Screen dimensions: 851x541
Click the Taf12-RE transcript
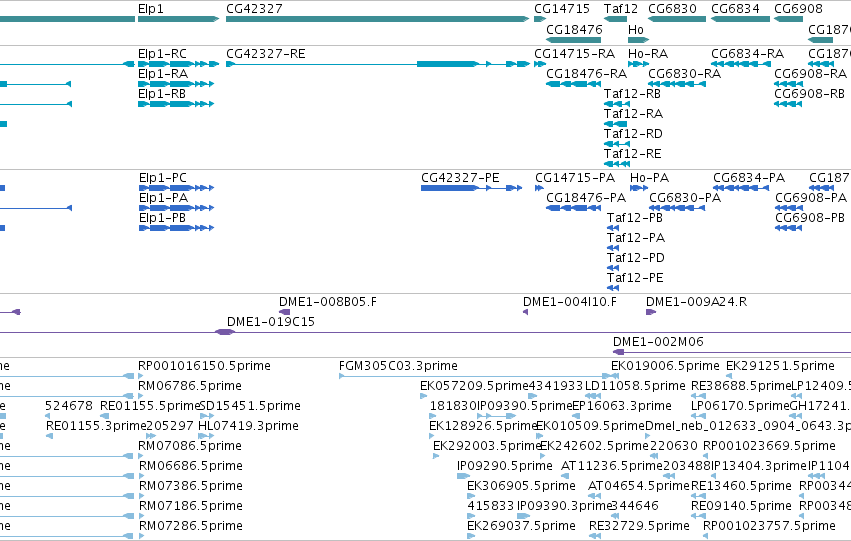pyautogui.click(x=617, y=164)
